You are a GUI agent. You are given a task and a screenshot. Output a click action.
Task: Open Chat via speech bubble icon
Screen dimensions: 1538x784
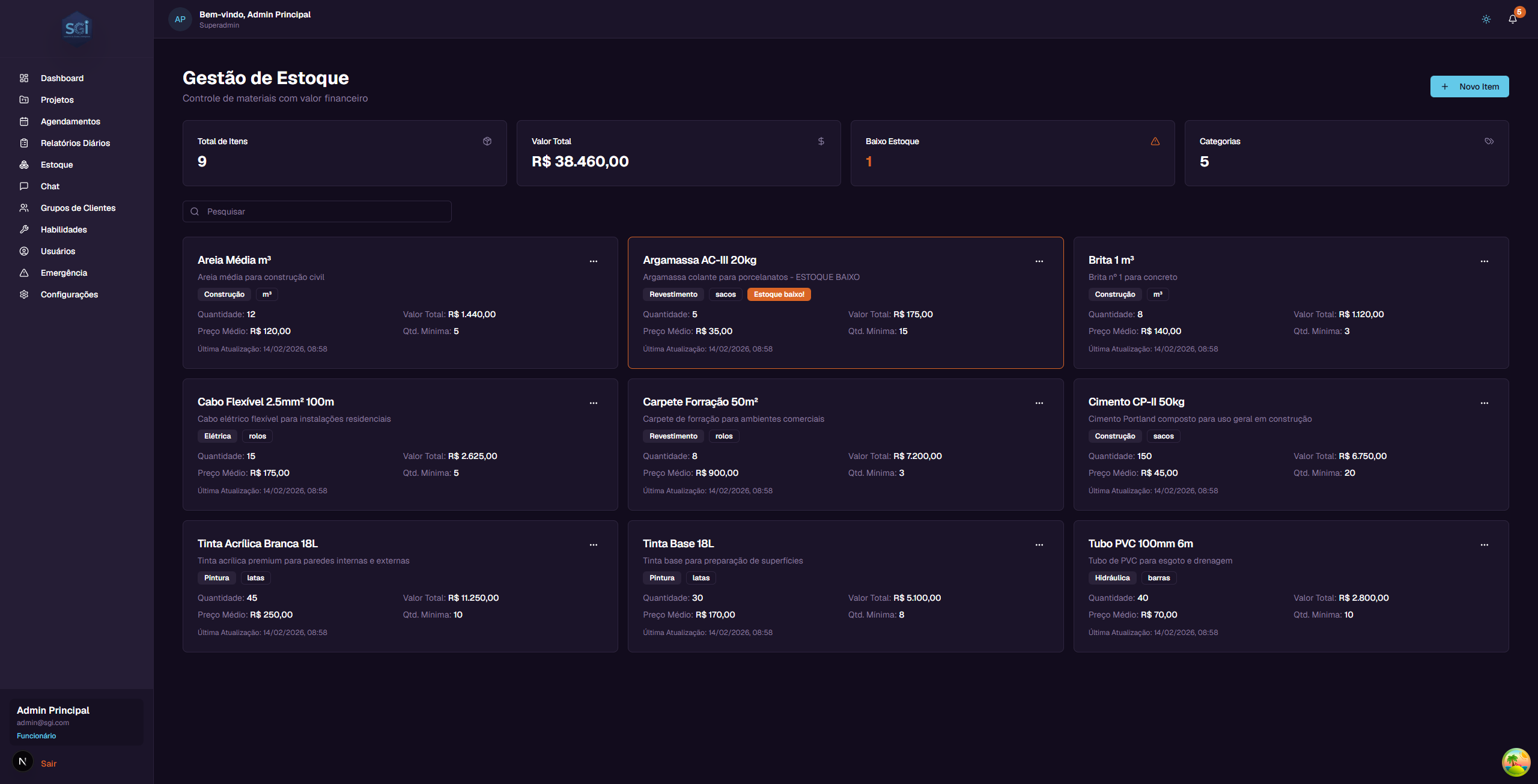click(24, 186)
